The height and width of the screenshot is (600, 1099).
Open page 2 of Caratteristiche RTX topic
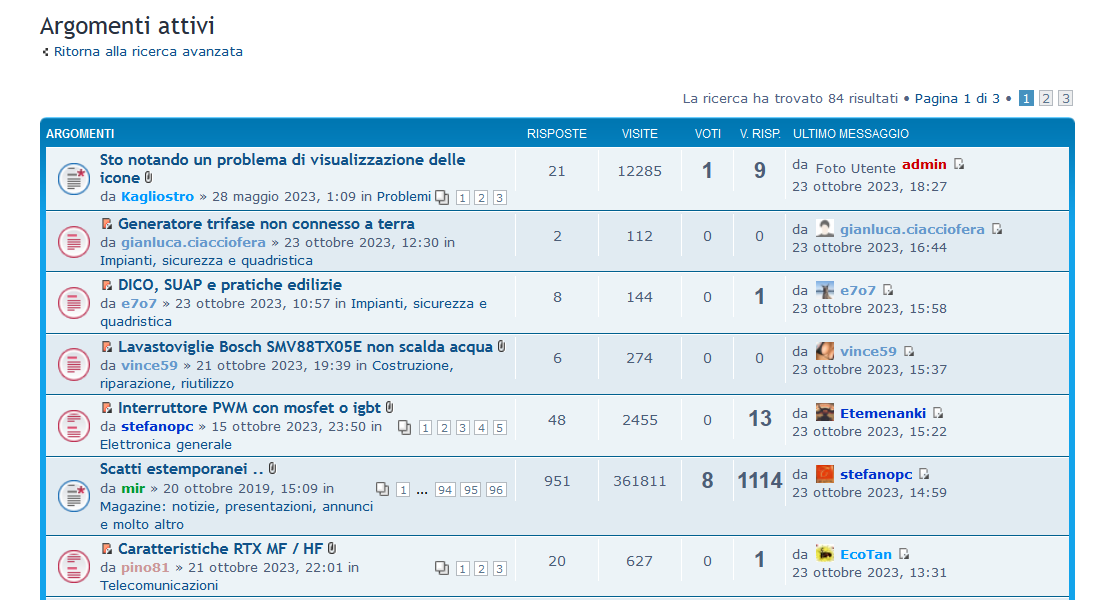(x=480, y=568)
